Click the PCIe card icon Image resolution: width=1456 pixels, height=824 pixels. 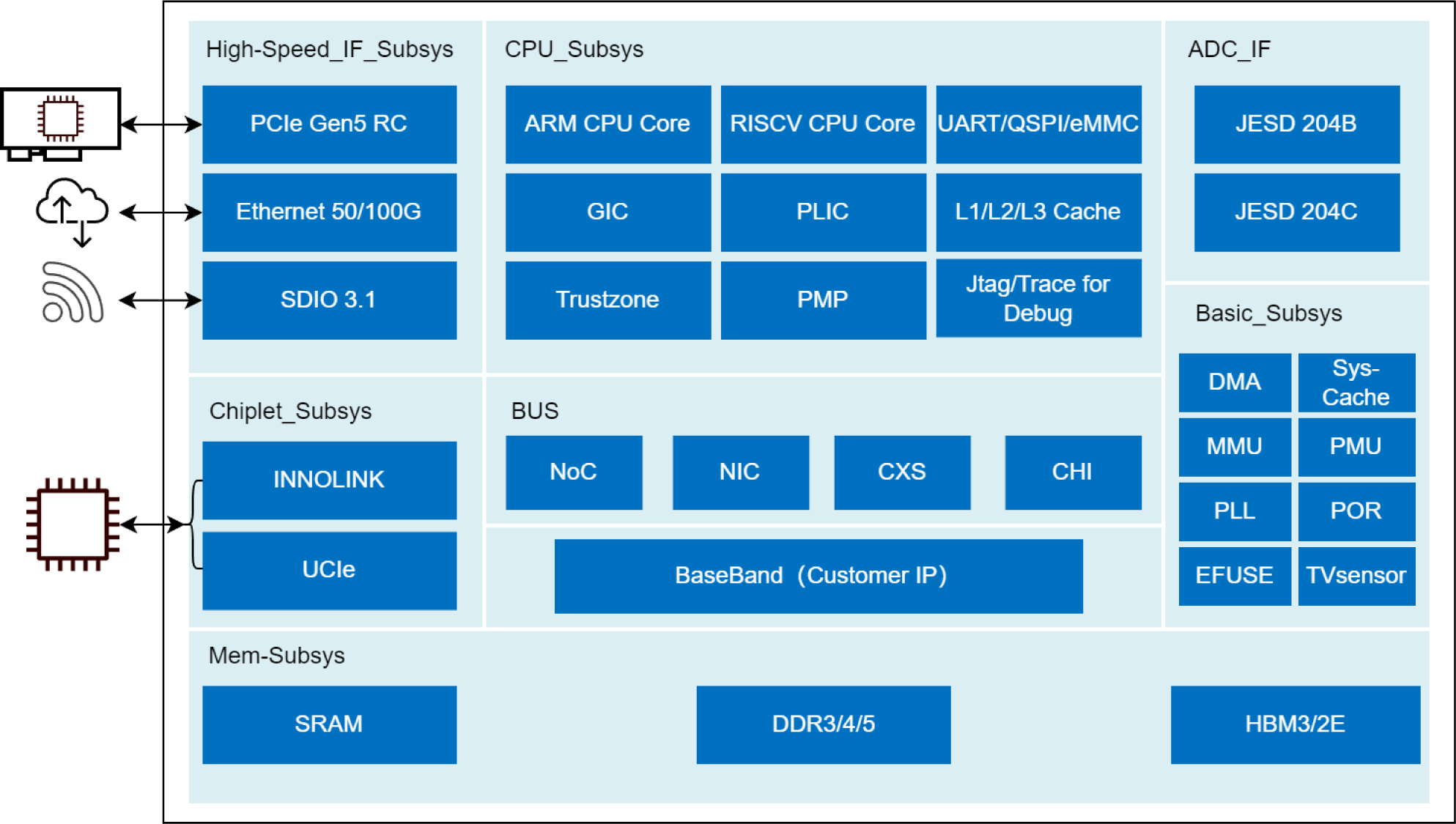tap(61, 124)
